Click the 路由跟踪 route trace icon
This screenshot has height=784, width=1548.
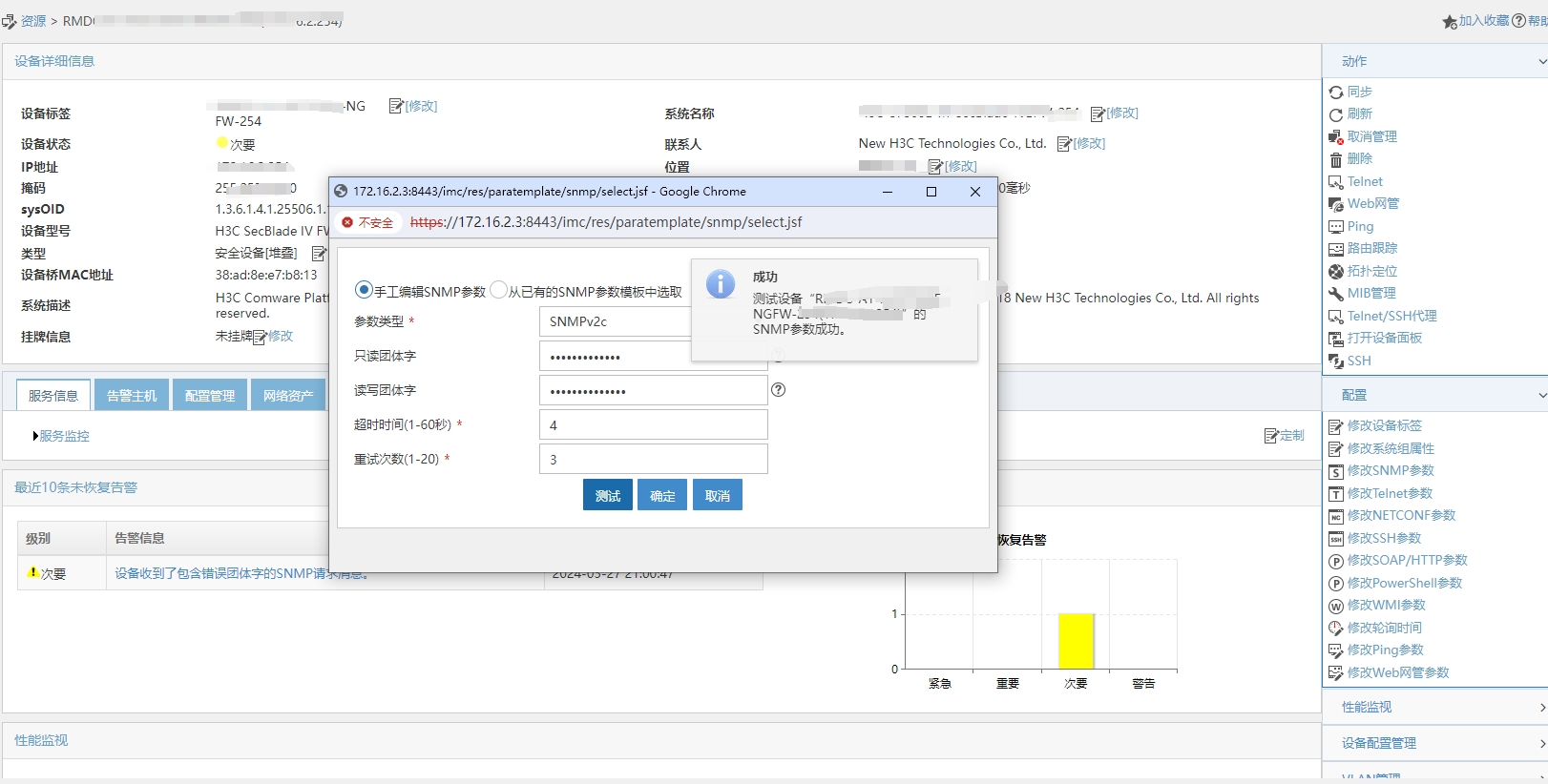tap(1336, 249)
